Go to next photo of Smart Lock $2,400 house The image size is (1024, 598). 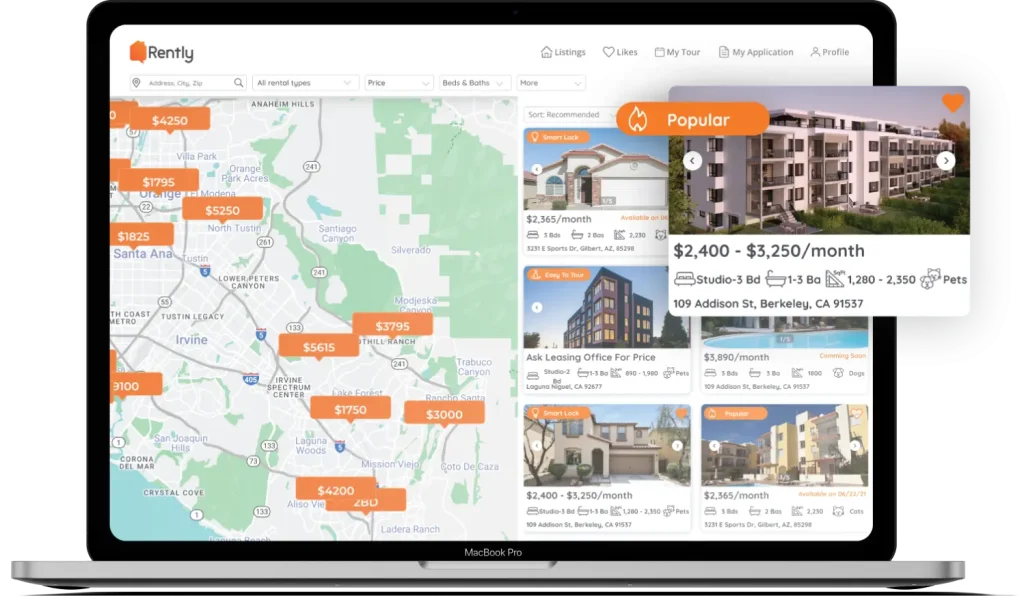pyautogui.click(x=677, y=446)
